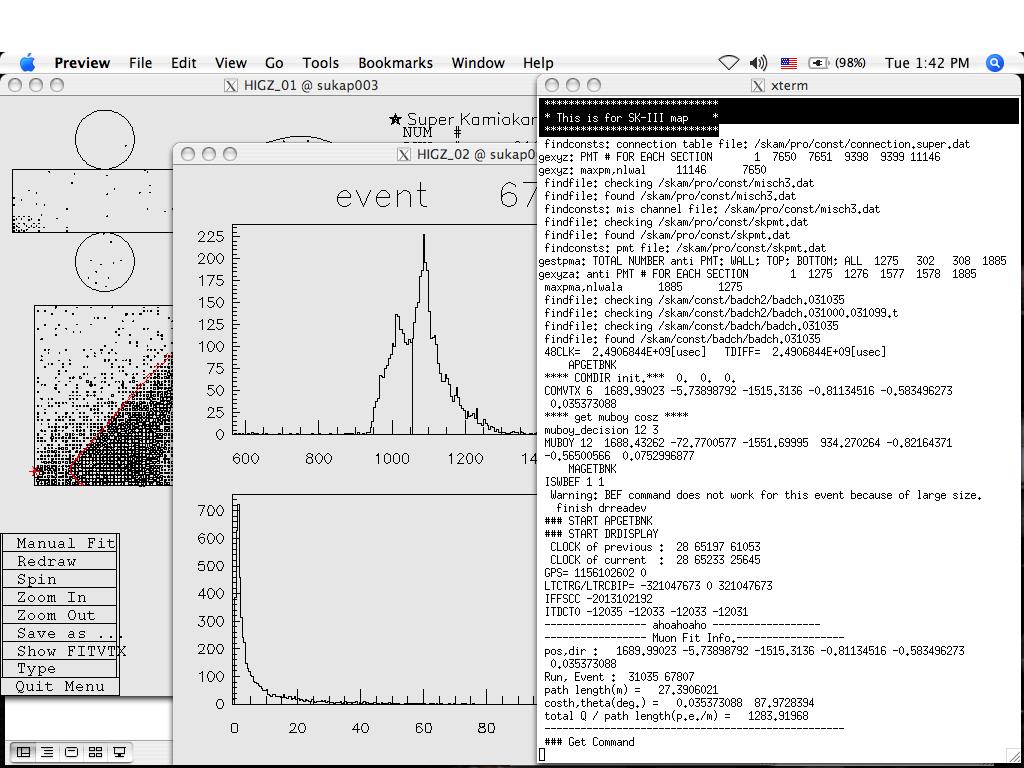
Task: Click the US flag input menu
Action: tap(789, 63)
